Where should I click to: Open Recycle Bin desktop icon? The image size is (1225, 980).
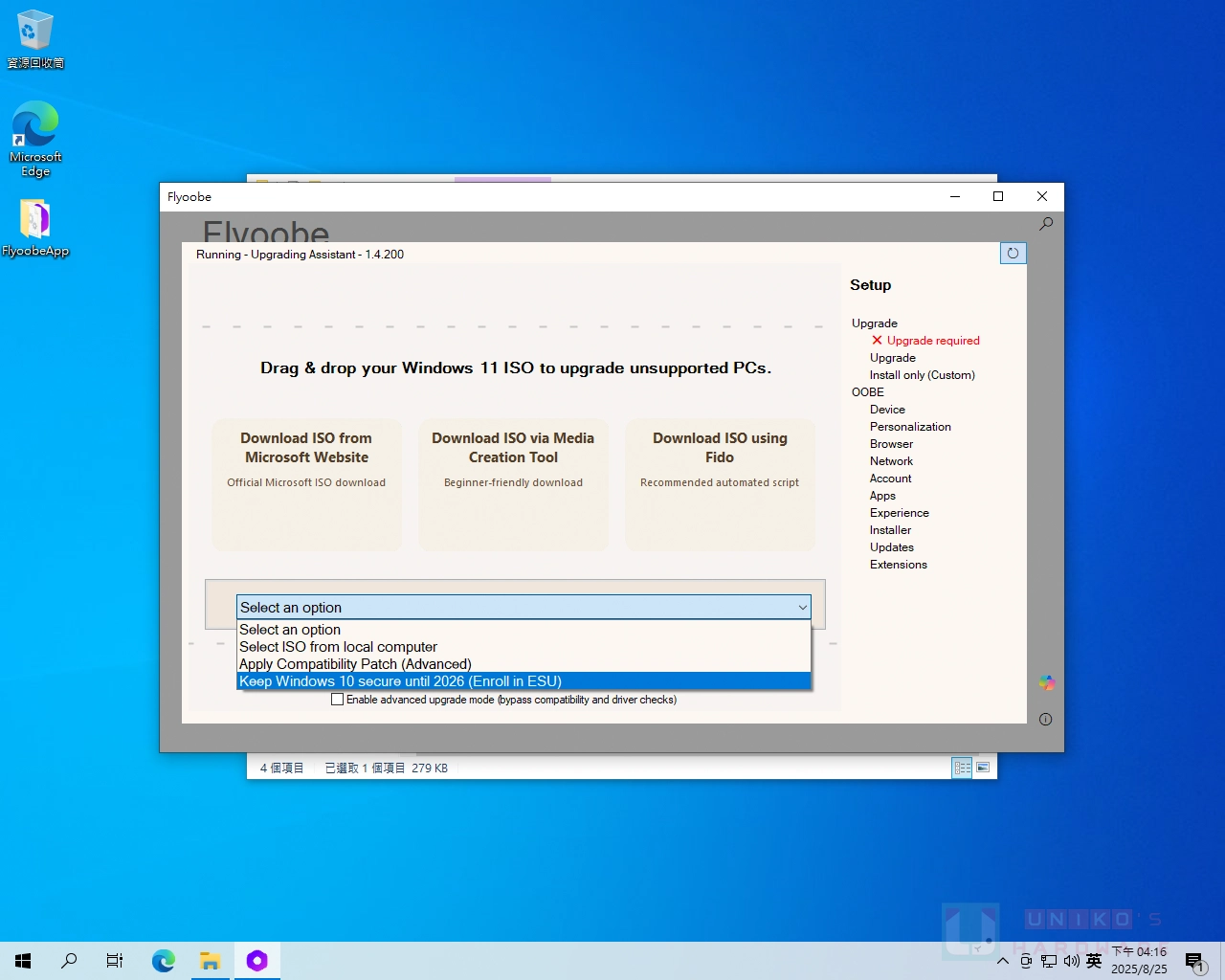(x=35, y=39)
